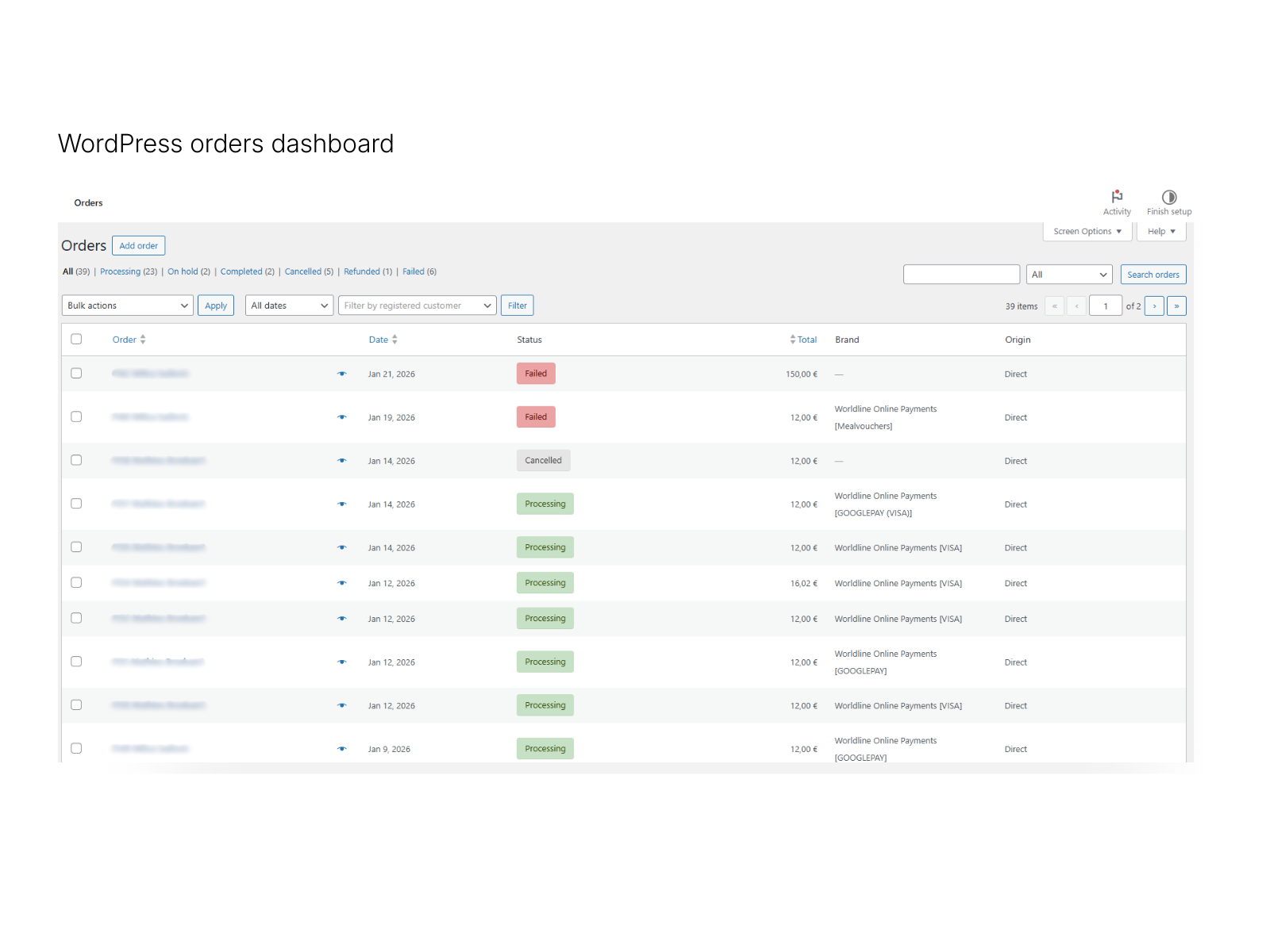Preview the Jan 9, 2026 processing order
1270x952 pixels.
pyautogui.click(x=342, y=748)
